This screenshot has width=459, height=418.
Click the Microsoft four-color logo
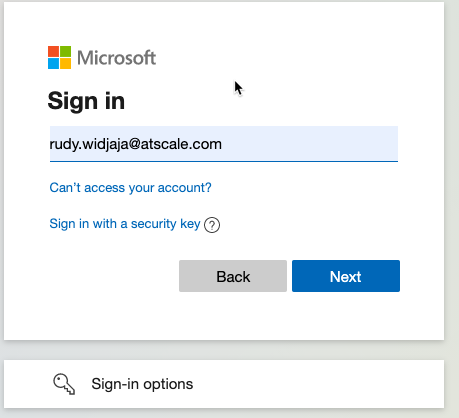(59, 57)
